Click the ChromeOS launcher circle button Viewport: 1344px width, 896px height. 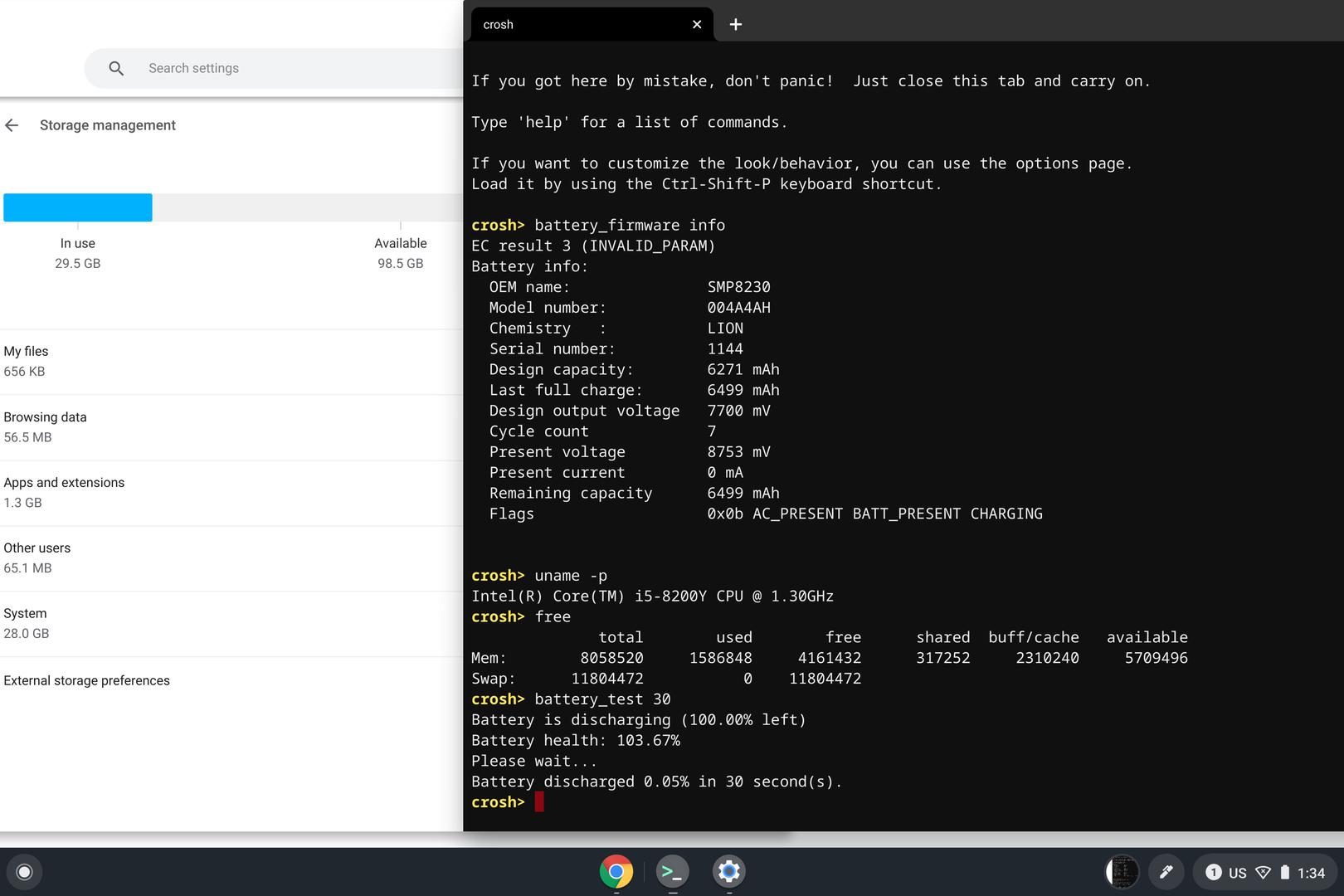click(x=24, y=871)
